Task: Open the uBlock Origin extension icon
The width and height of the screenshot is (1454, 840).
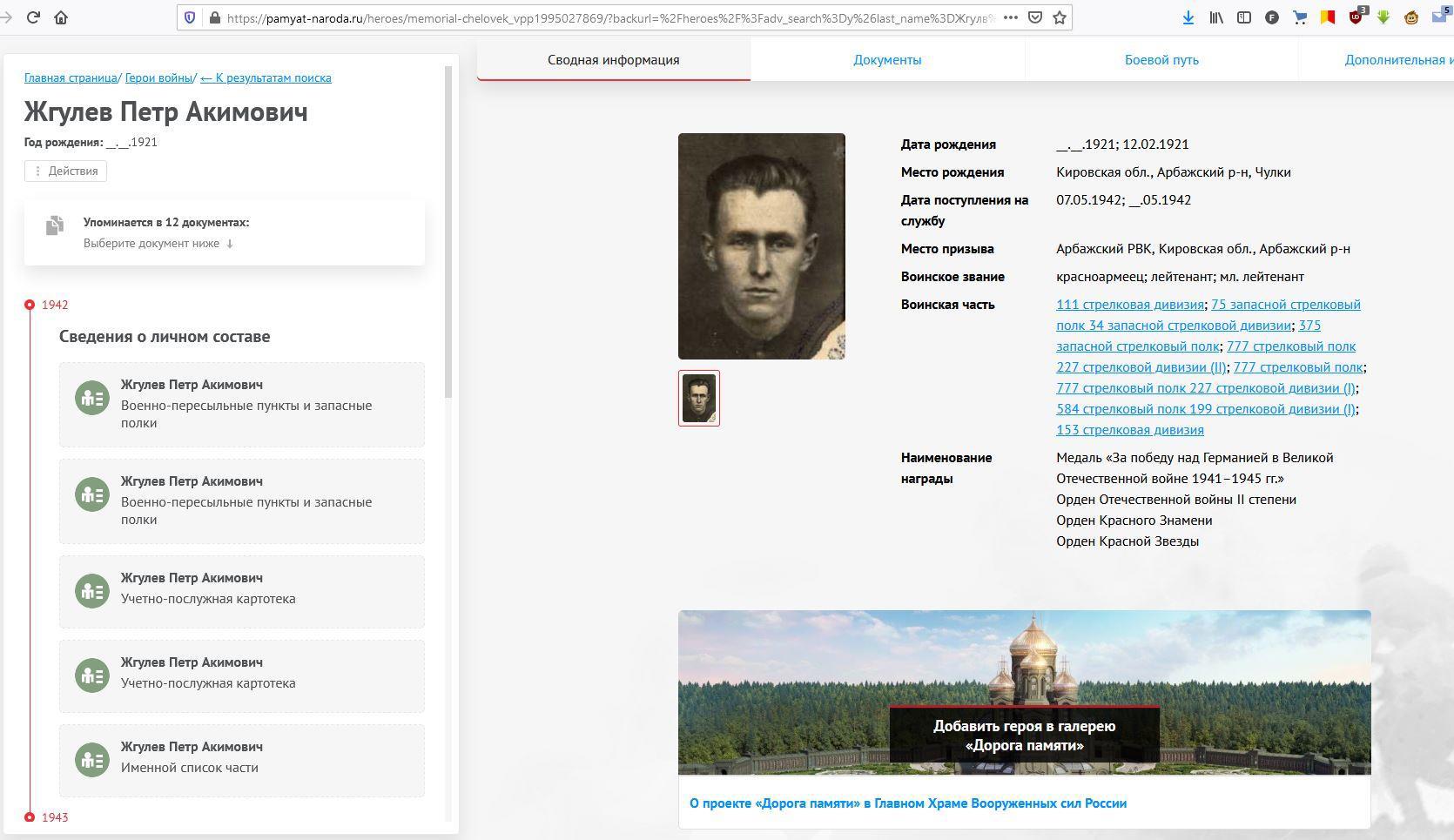Action: pyautogui.click(x=1356, y=17)
